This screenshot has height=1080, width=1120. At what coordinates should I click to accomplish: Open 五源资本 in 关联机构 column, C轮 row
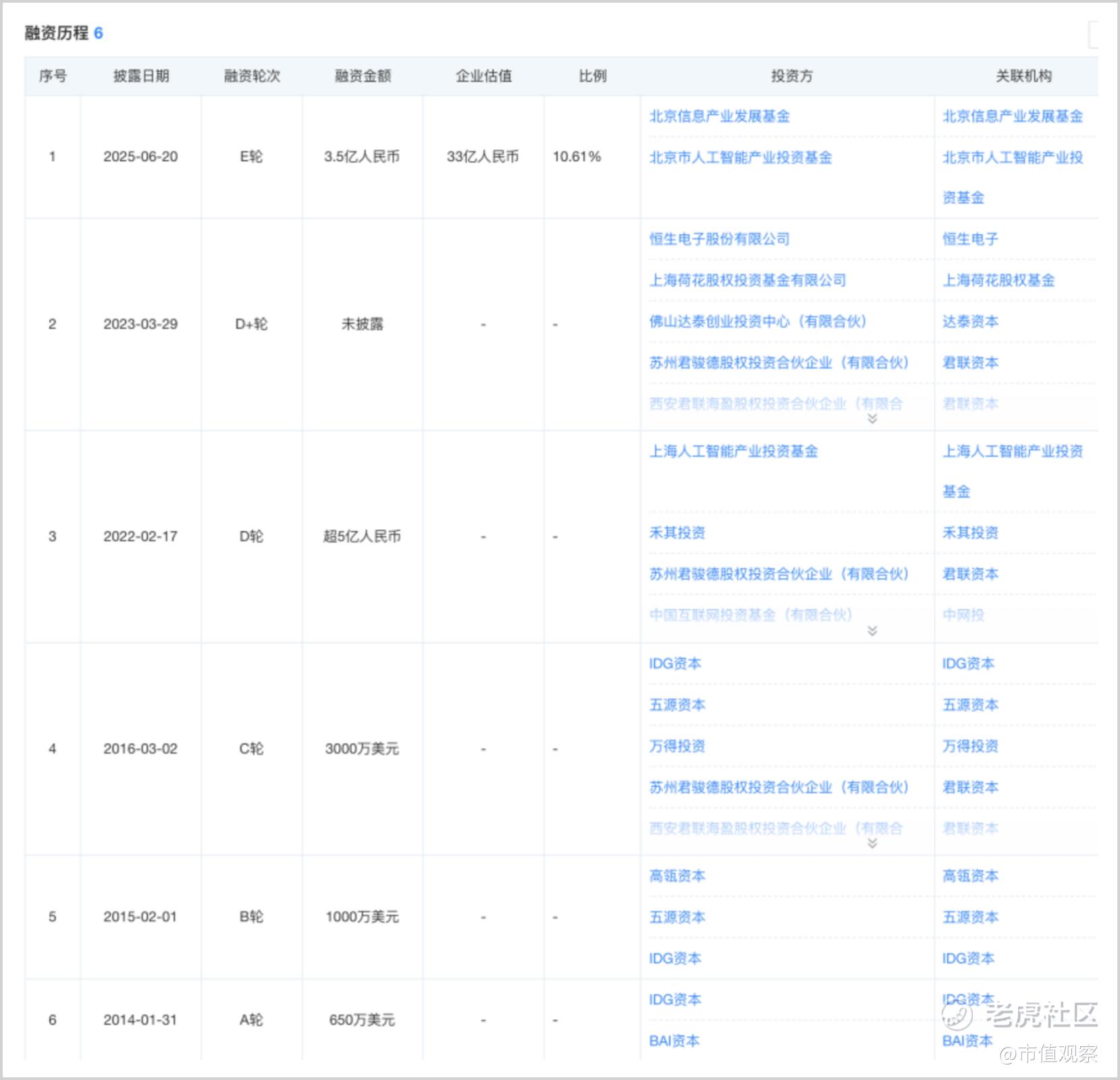pyautogui.click(x=970, y=705)
